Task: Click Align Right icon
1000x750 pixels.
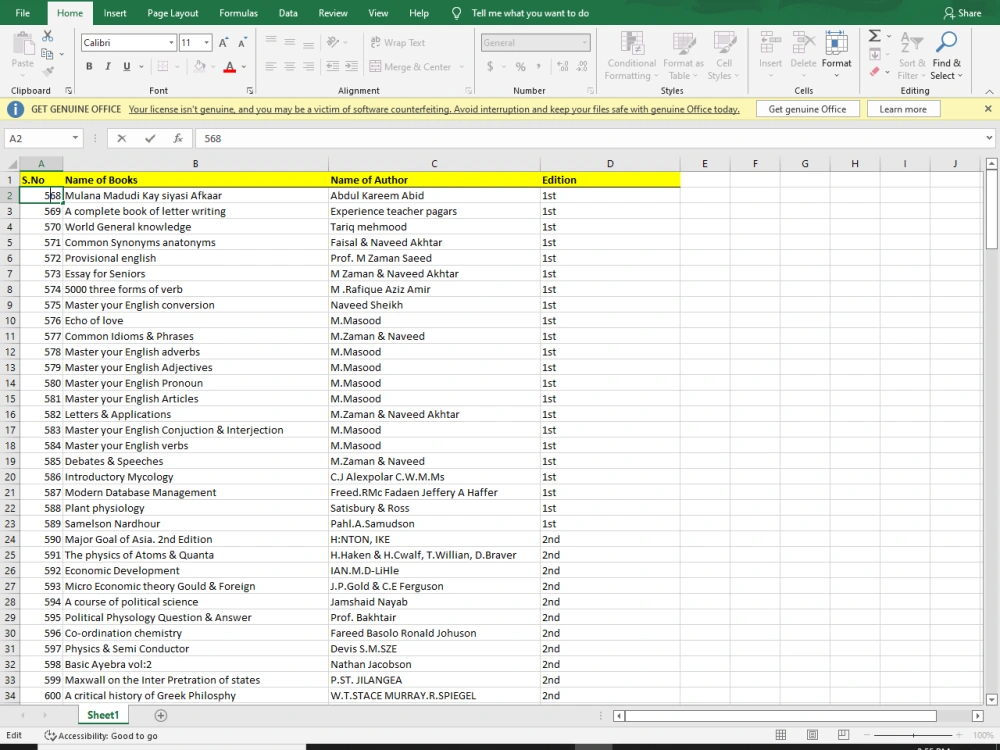Action: click(309, 66)
